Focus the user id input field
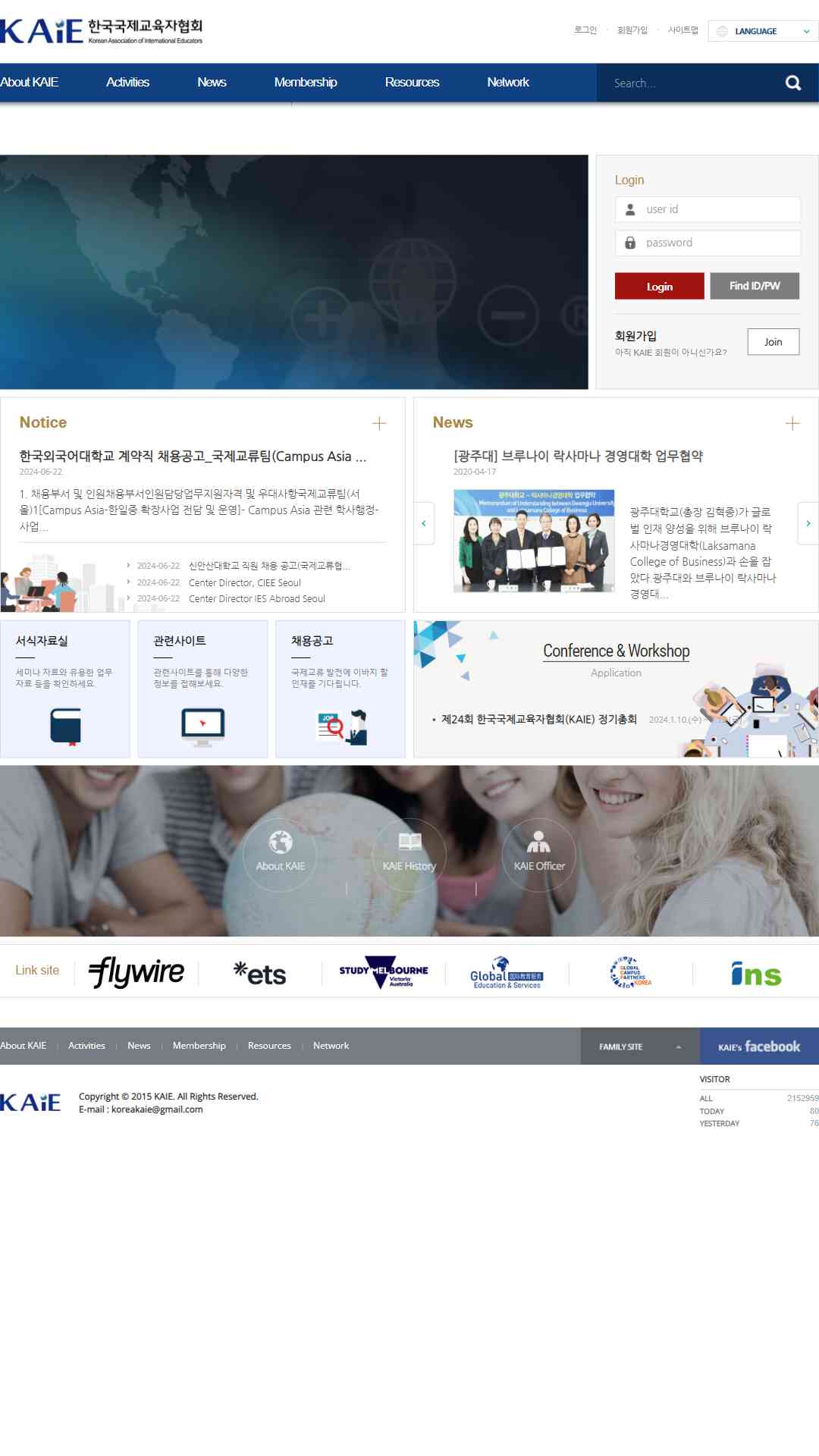Image resolution: width=819 pixels, height=1456 pixels. (x=708, y=209)
